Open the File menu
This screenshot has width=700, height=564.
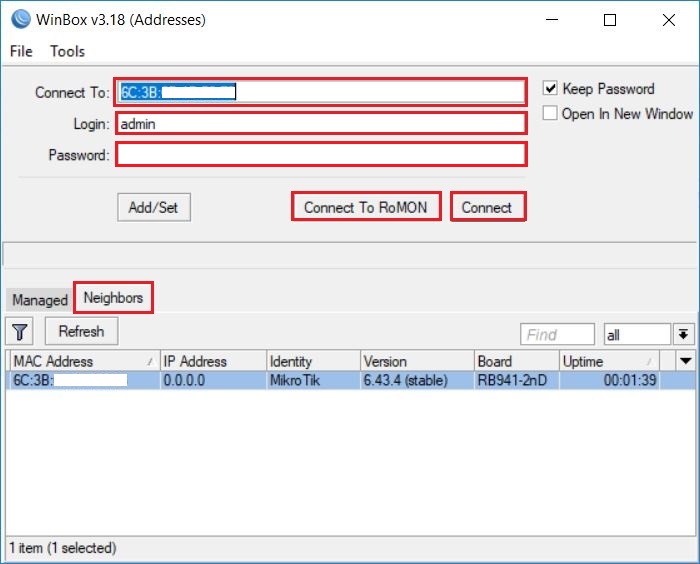tap(21, 51)
